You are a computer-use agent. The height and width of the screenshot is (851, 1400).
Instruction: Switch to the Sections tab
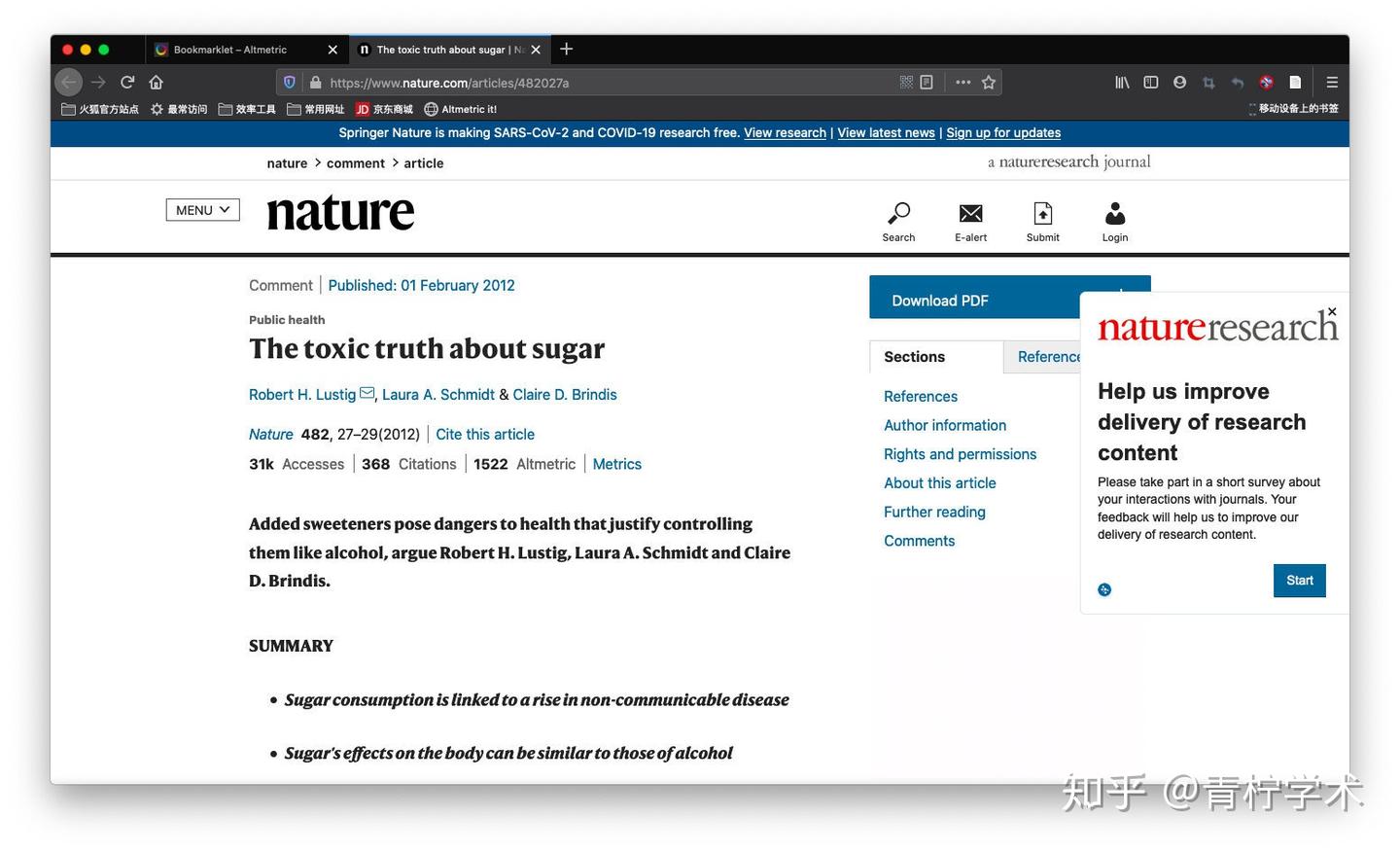click(x=913, y=356)
